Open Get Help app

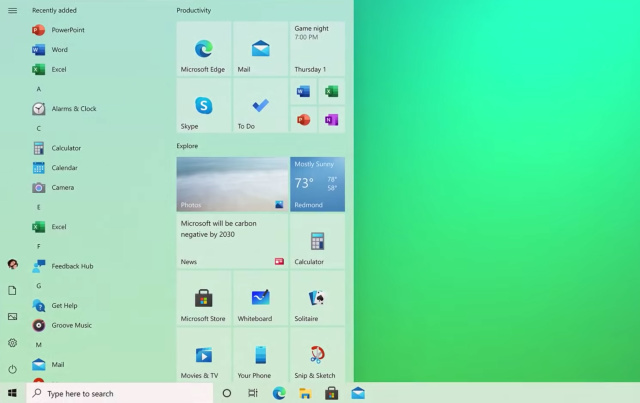(x=55, y=305)
